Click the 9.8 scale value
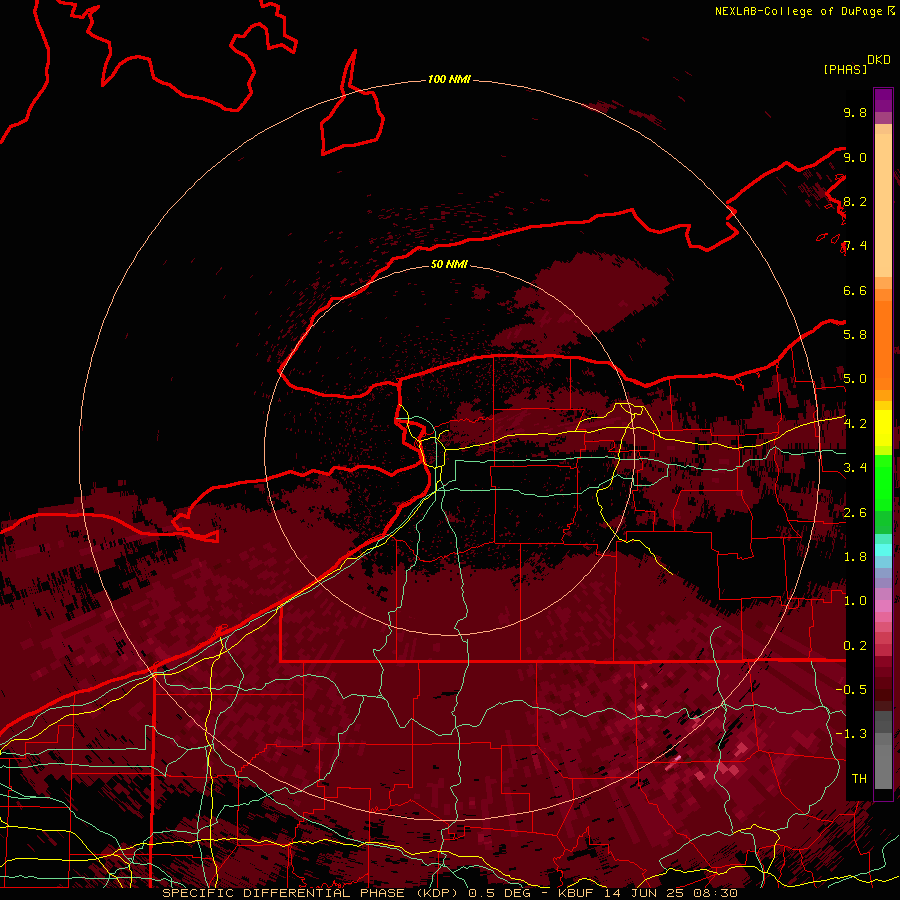The image size is (900, 900). point(855,112)
